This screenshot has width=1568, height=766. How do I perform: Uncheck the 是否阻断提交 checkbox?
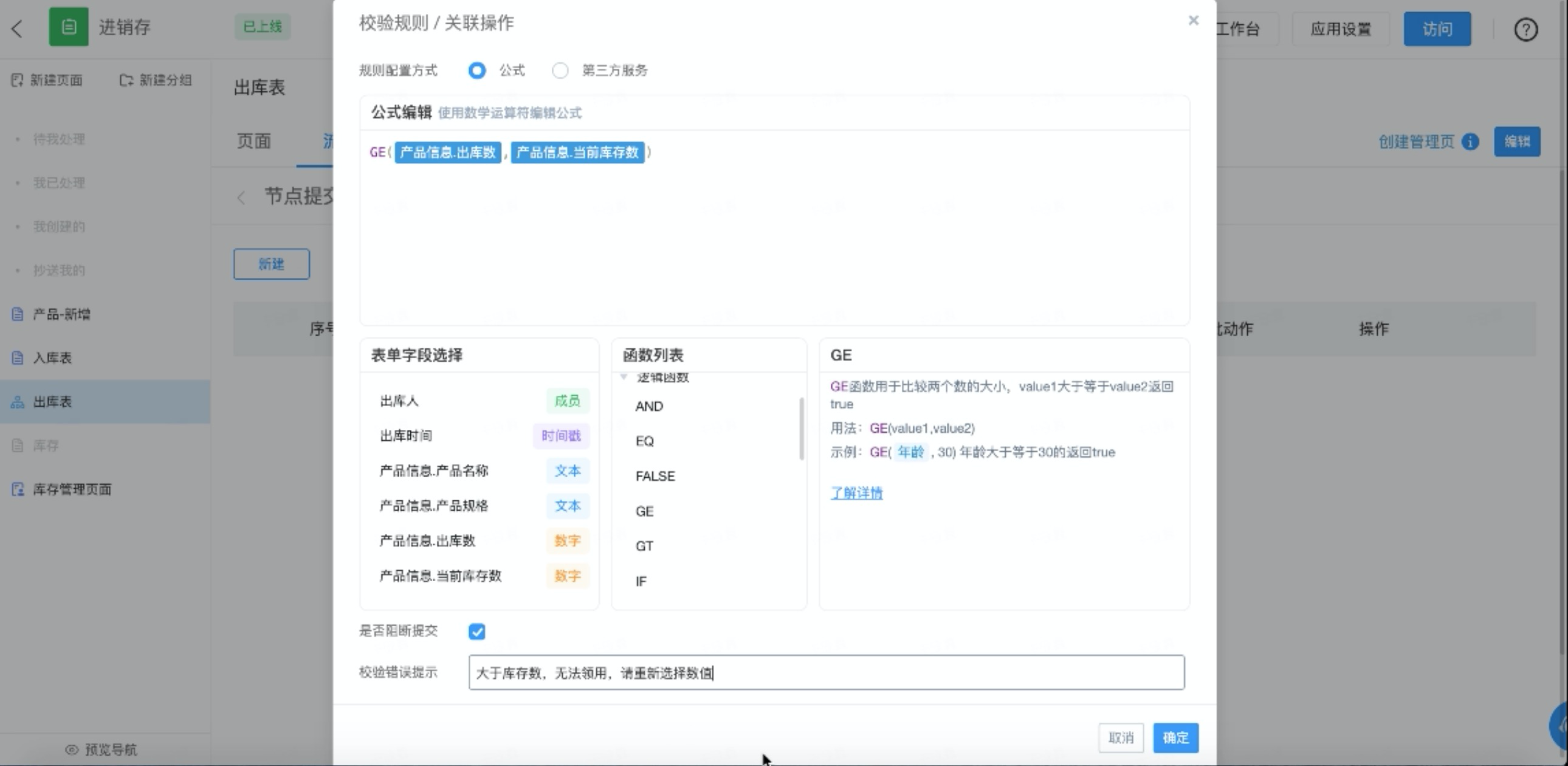click(x=477, y=632)
